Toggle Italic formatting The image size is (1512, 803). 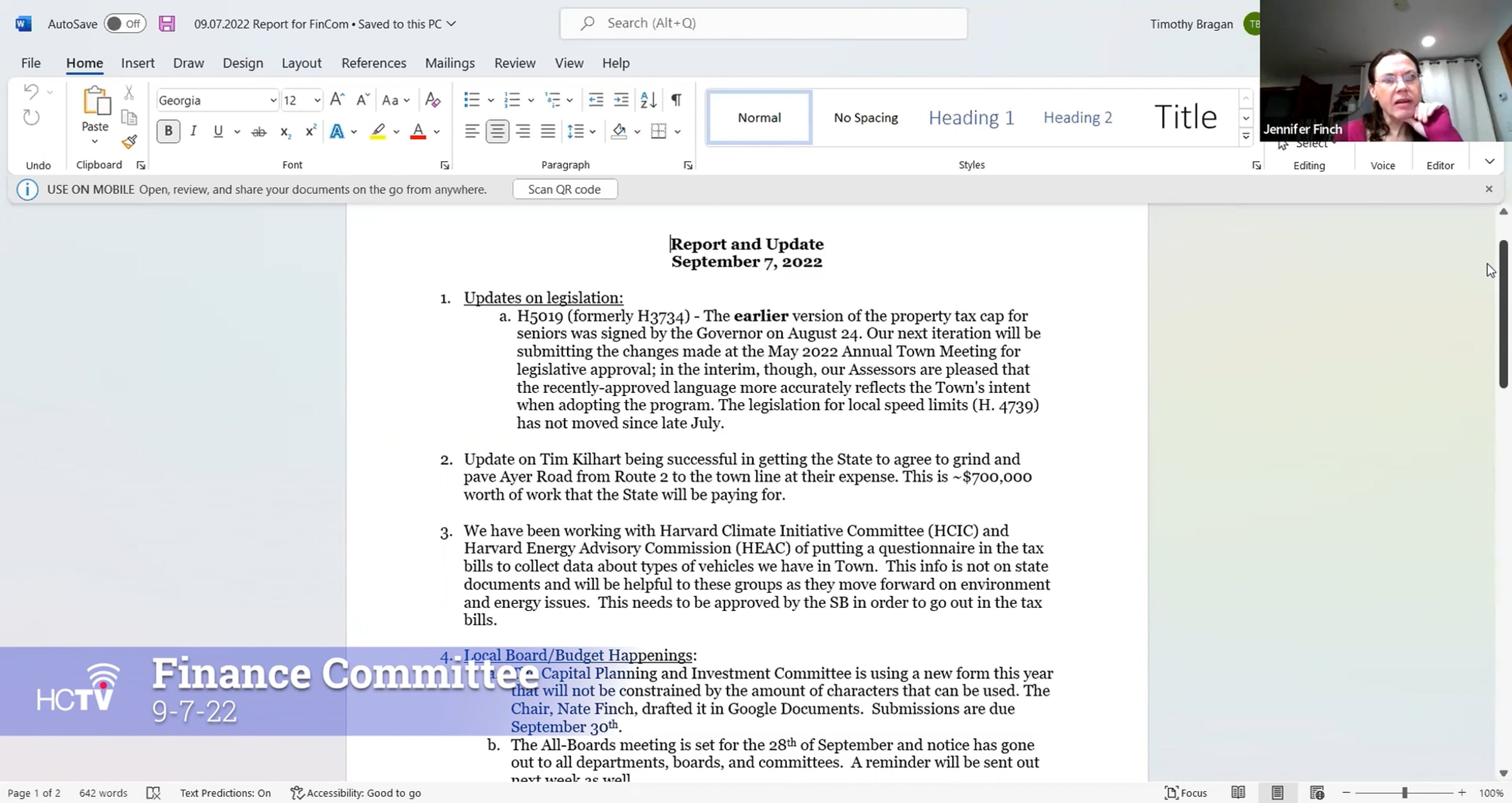coord(193,131)
